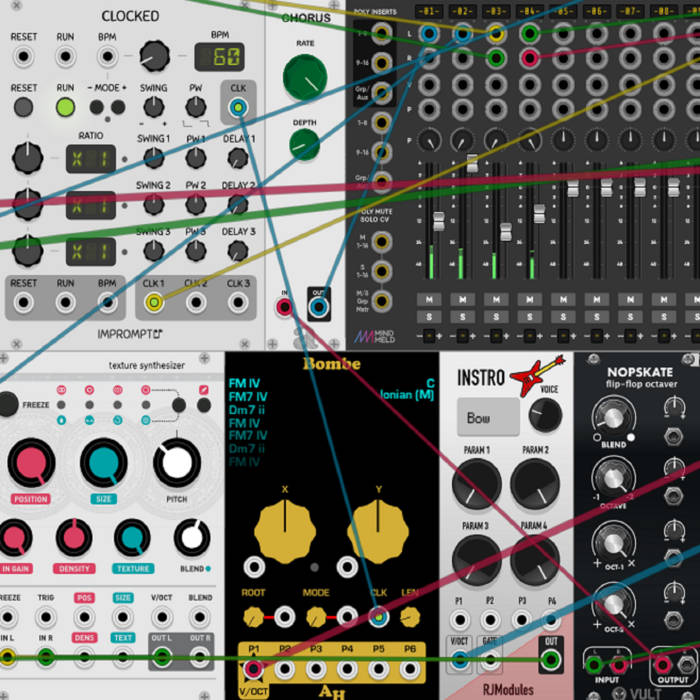Click the Clocked RESET button
This screenshot has height=700, width=700.
click(x=24, y=108)
